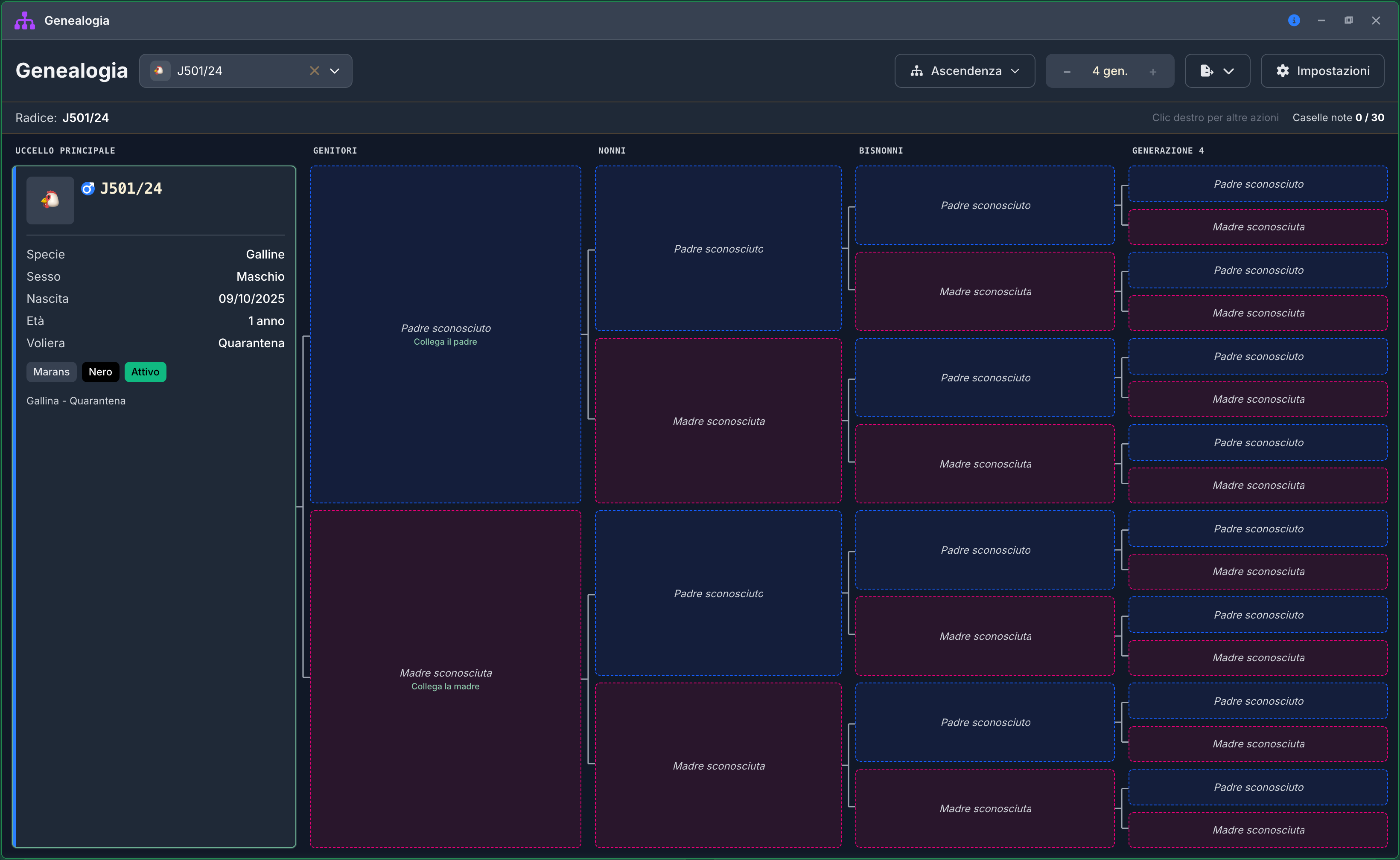
Task: Select the bottommost Madre sconosciuta under Bisnonni
Action: (985, 808)
